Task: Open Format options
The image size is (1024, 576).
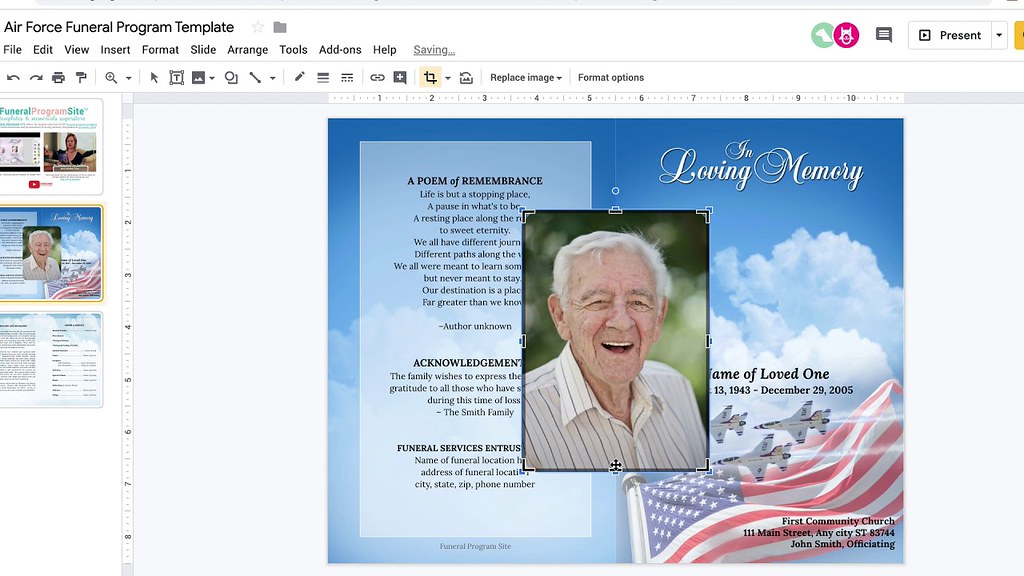Action: [x=611, y=78]
